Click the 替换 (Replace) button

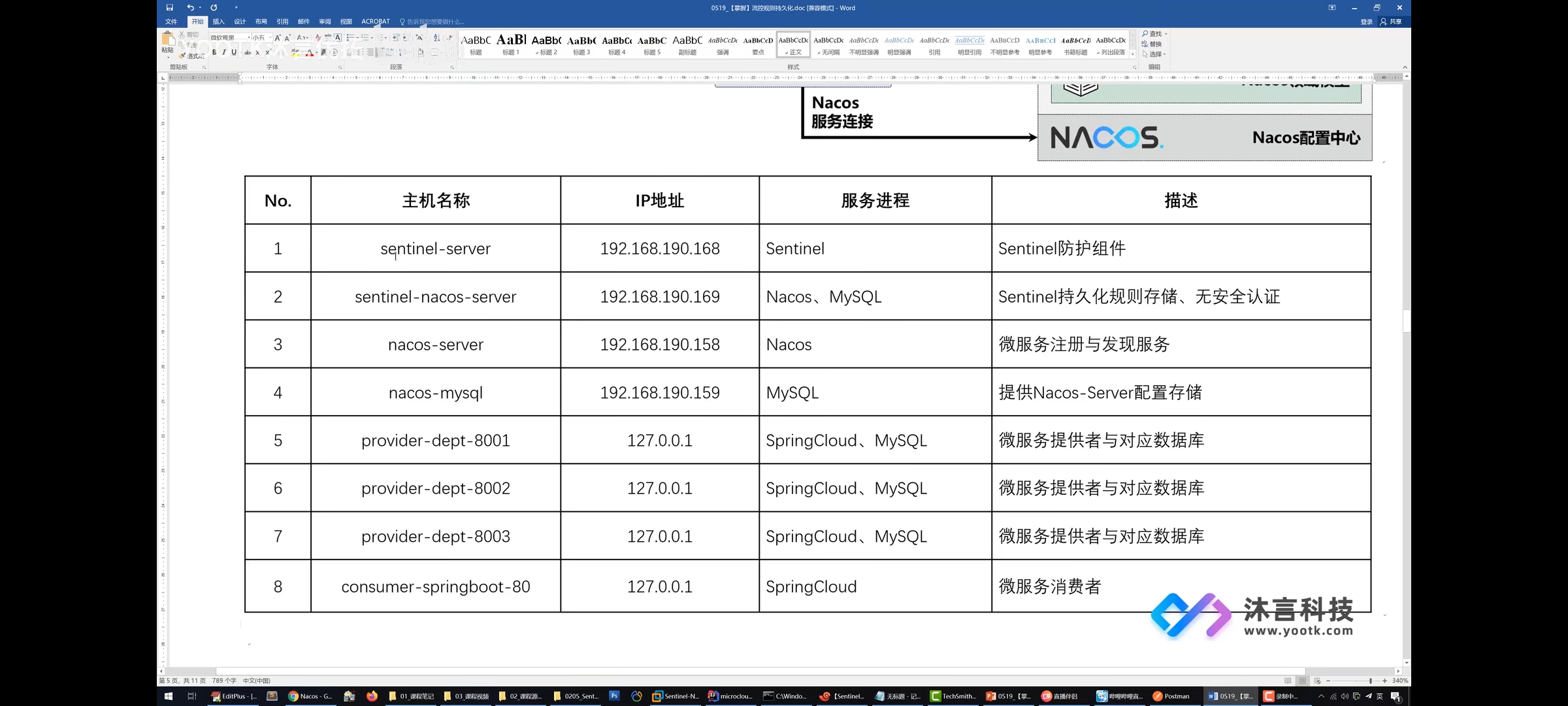[1152, 44]
